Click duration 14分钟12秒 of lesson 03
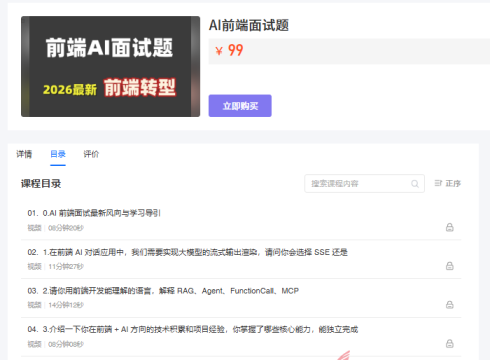 (66, 305)
